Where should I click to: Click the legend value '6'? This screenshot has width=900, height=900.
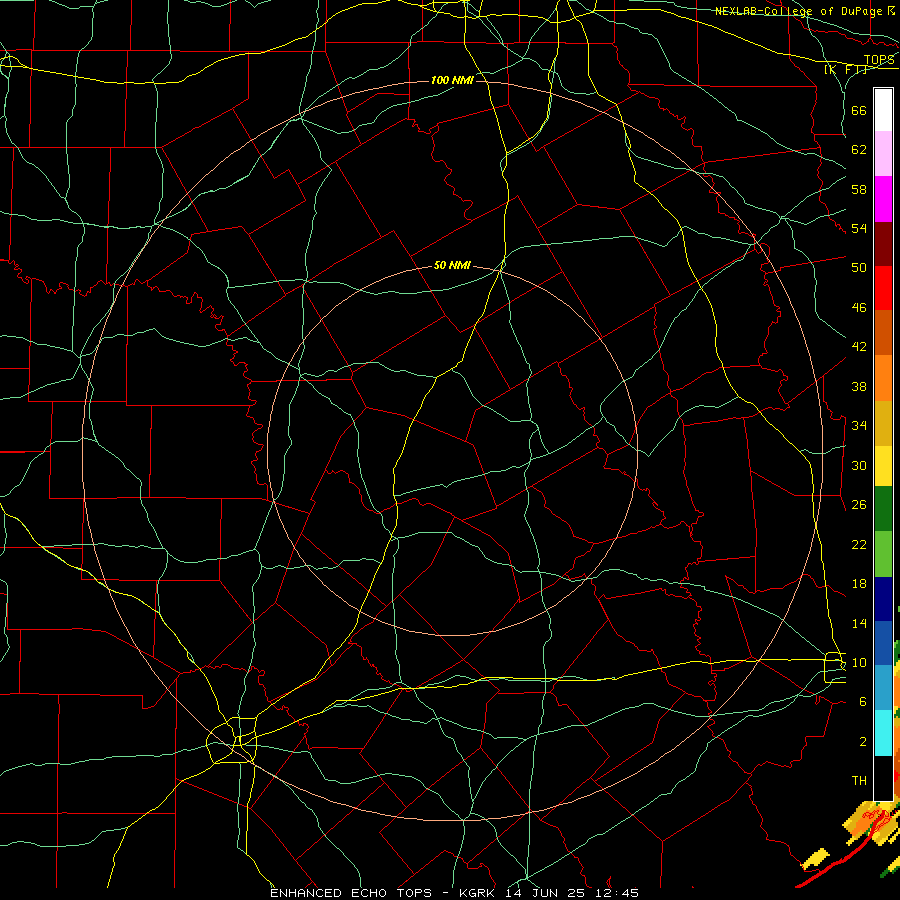click(x=863, y=701)
